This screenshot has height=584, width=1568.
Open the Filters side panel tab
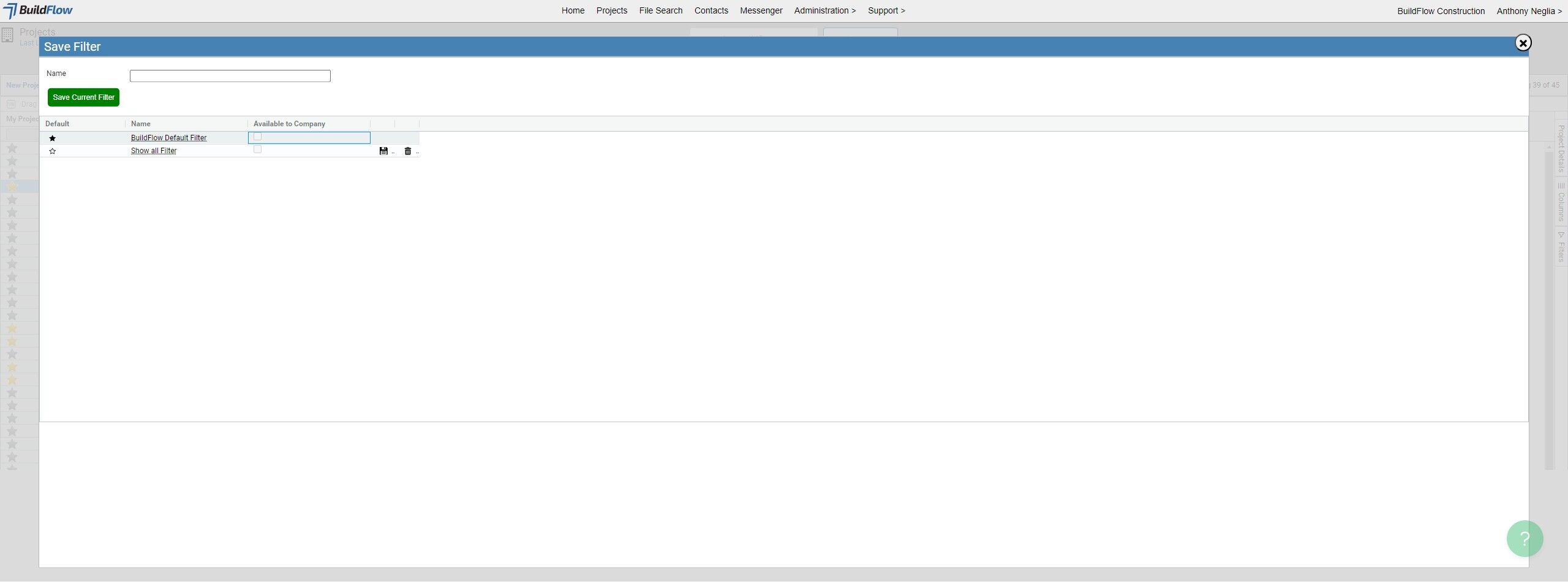coord(1561,247)
